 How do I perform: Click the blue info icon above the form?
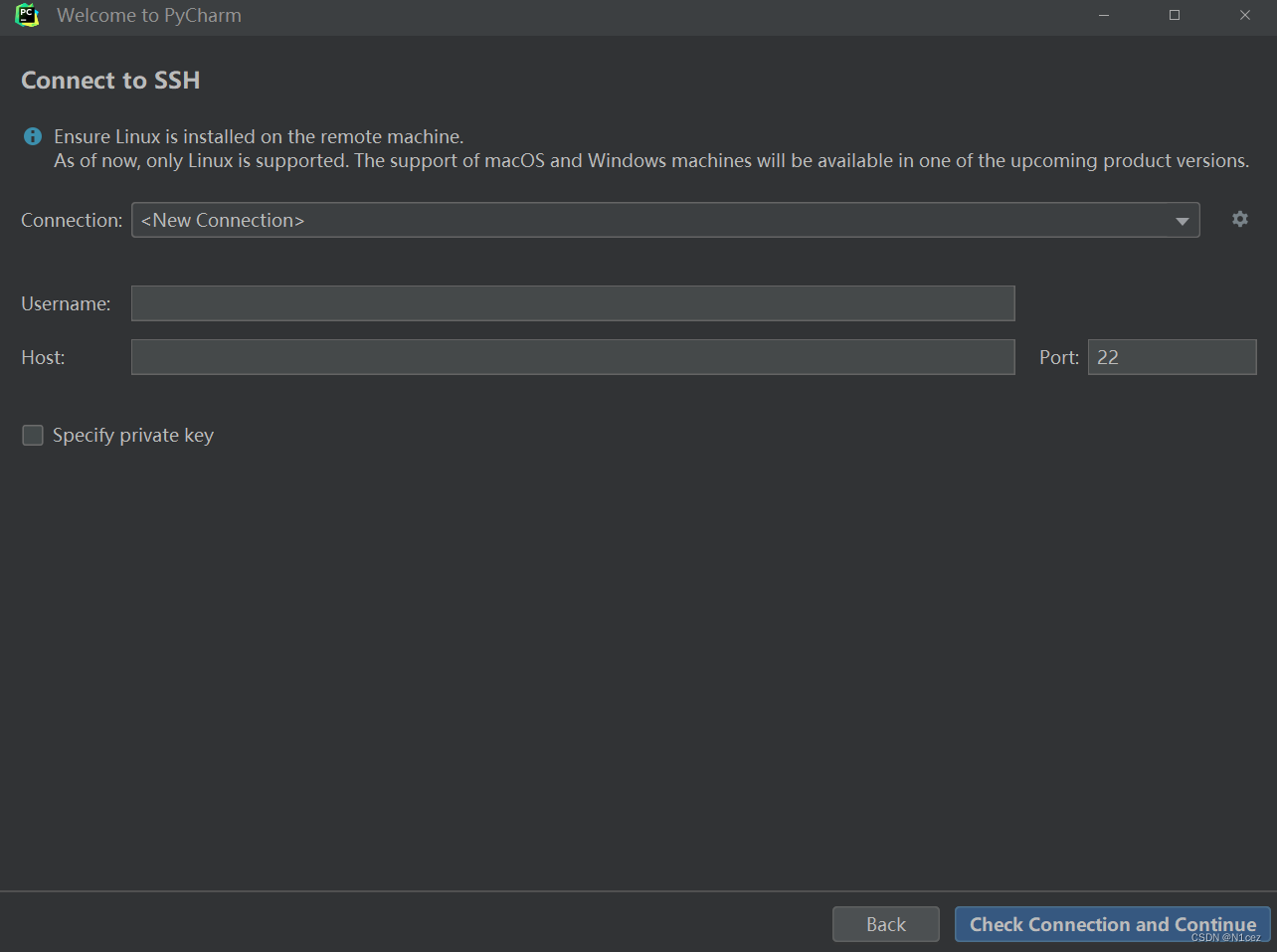[32, 136]
